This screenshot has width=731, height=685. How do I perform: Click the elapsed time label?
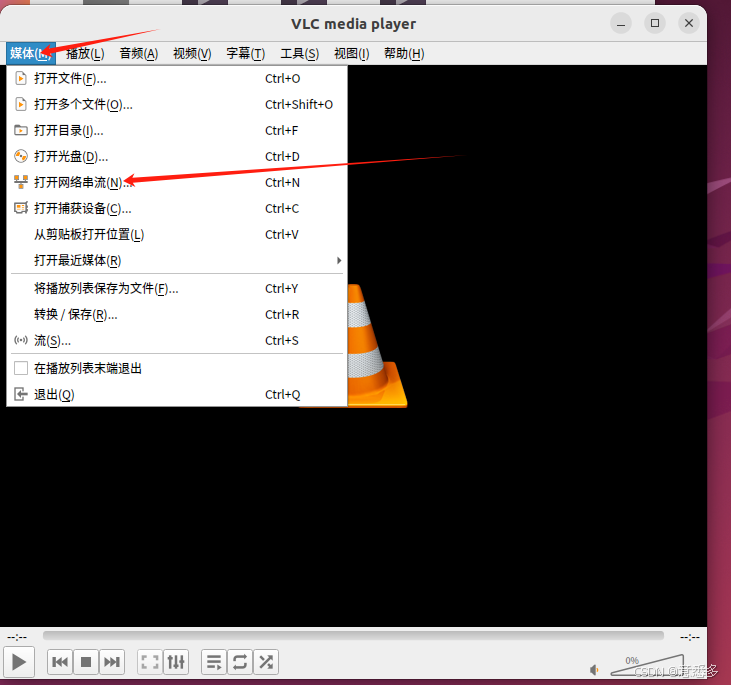click(17, 637)
